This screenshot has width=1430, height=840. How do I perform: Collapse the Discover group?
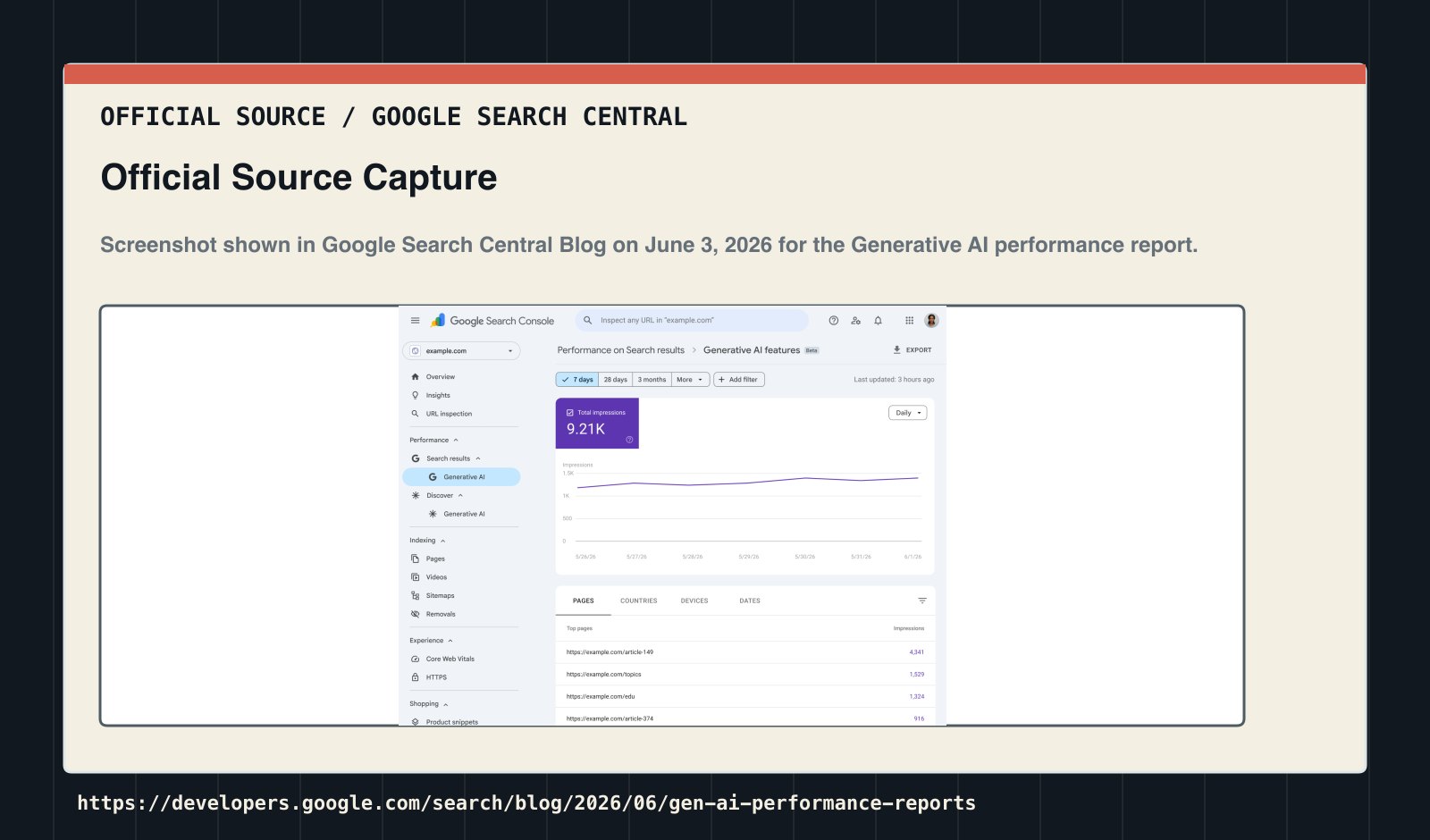(460, 496)
